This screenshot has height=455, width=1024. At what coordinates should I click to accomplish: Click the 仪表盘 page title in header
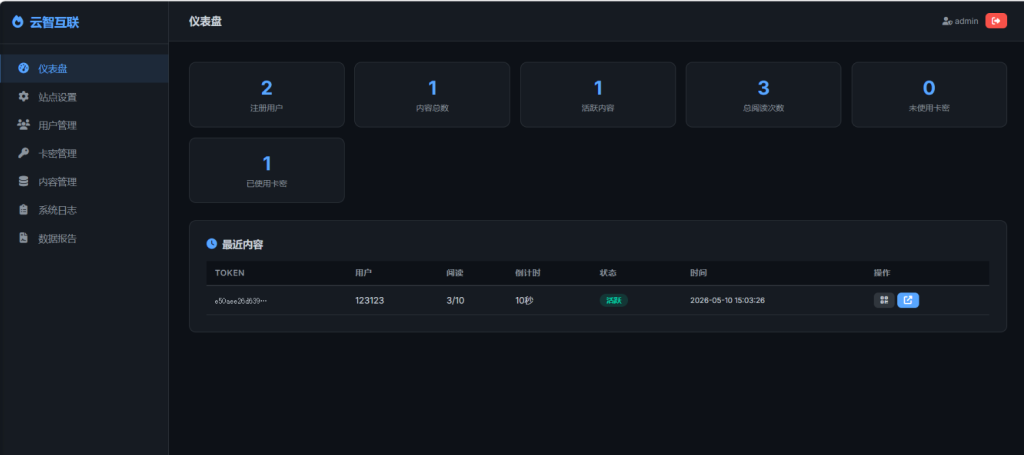click(x=205, y=22)
